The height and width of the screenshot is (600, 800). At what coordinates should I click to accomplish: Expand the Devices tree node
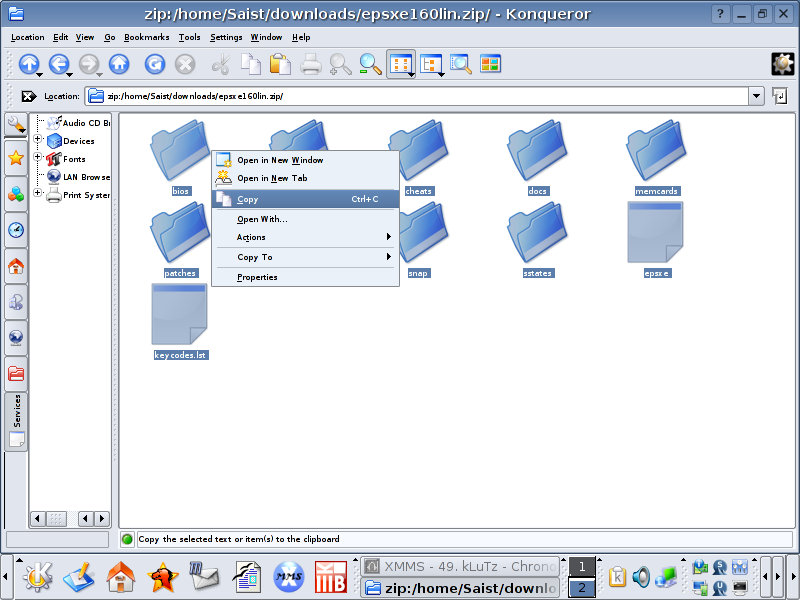(x=38, y=140)
